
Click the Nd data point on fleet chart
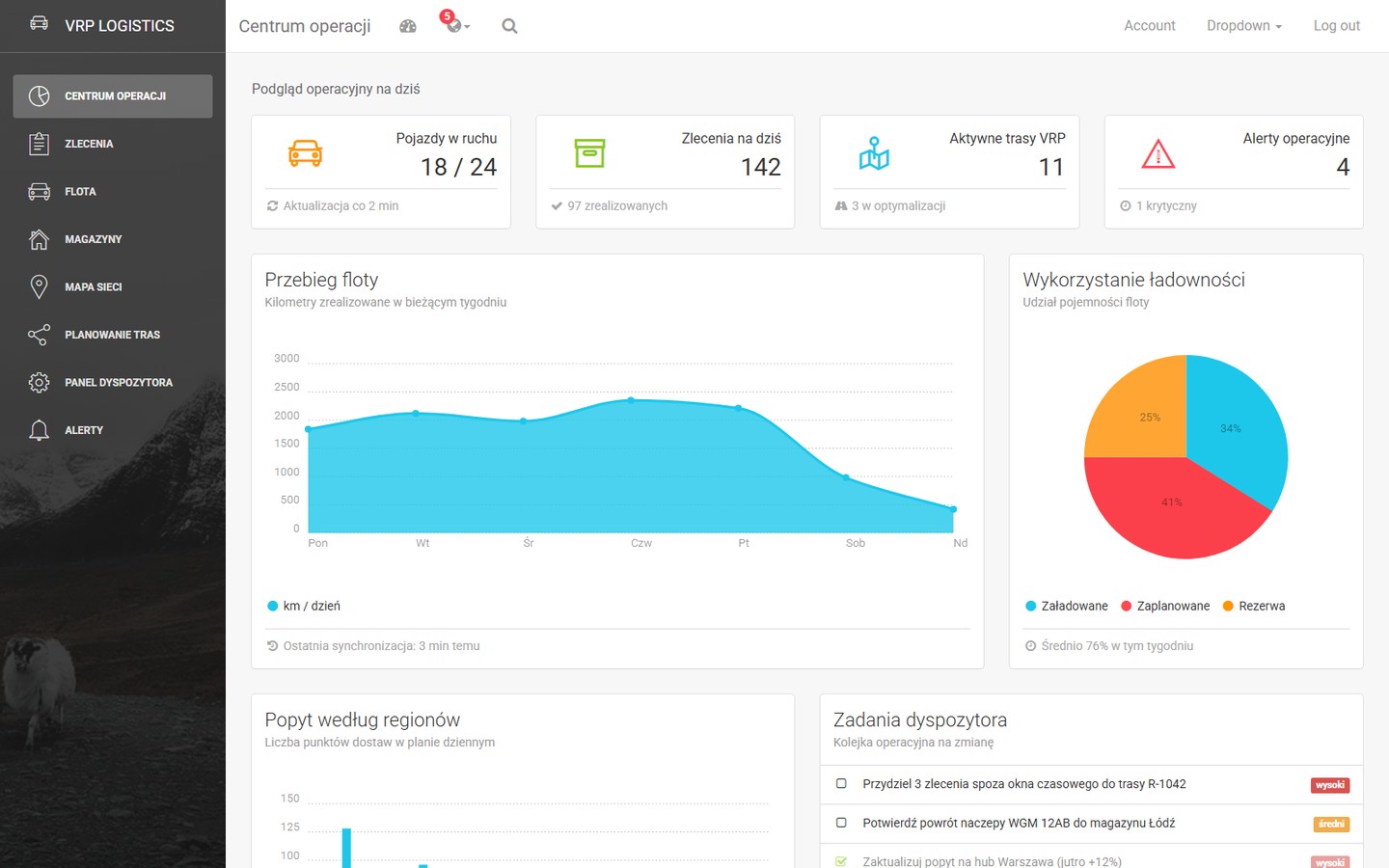coord(954,509)
